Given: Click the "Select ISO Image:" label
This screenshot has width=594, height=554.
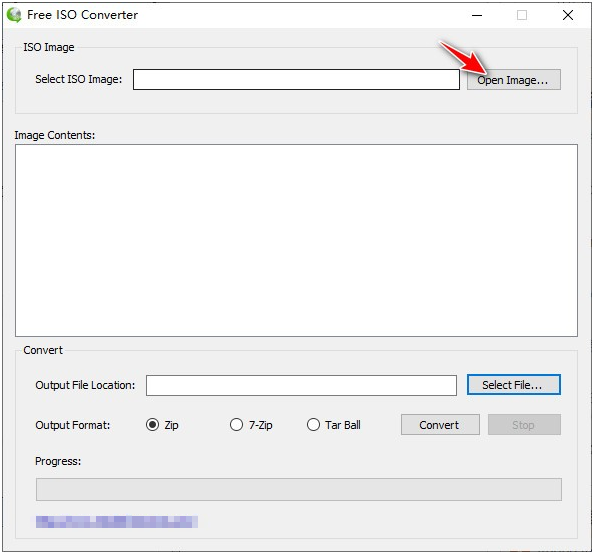Looking at the screenshot, I should click(79, 79).
